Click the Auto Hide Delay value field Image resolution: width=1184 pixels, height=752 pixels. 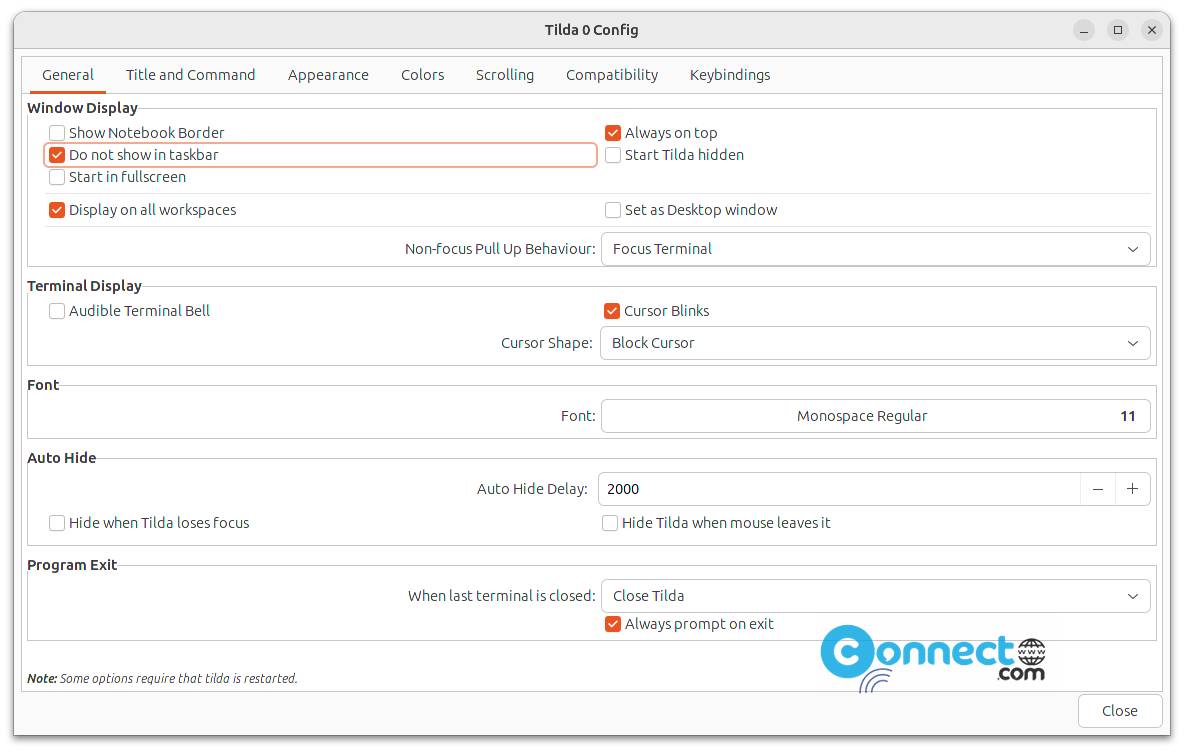[839, 489]
